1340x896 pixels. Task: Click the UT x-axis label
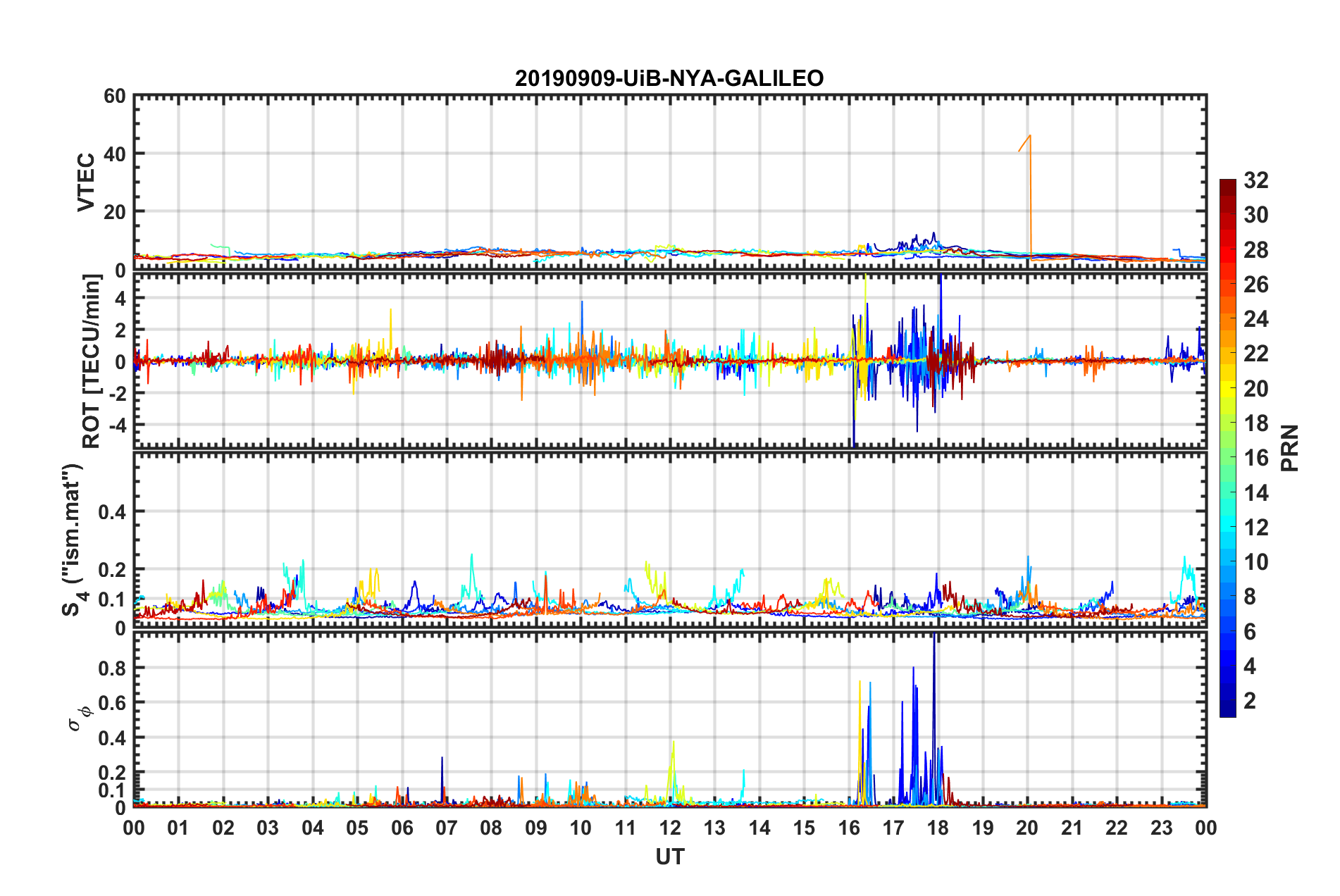pos(670,857)
